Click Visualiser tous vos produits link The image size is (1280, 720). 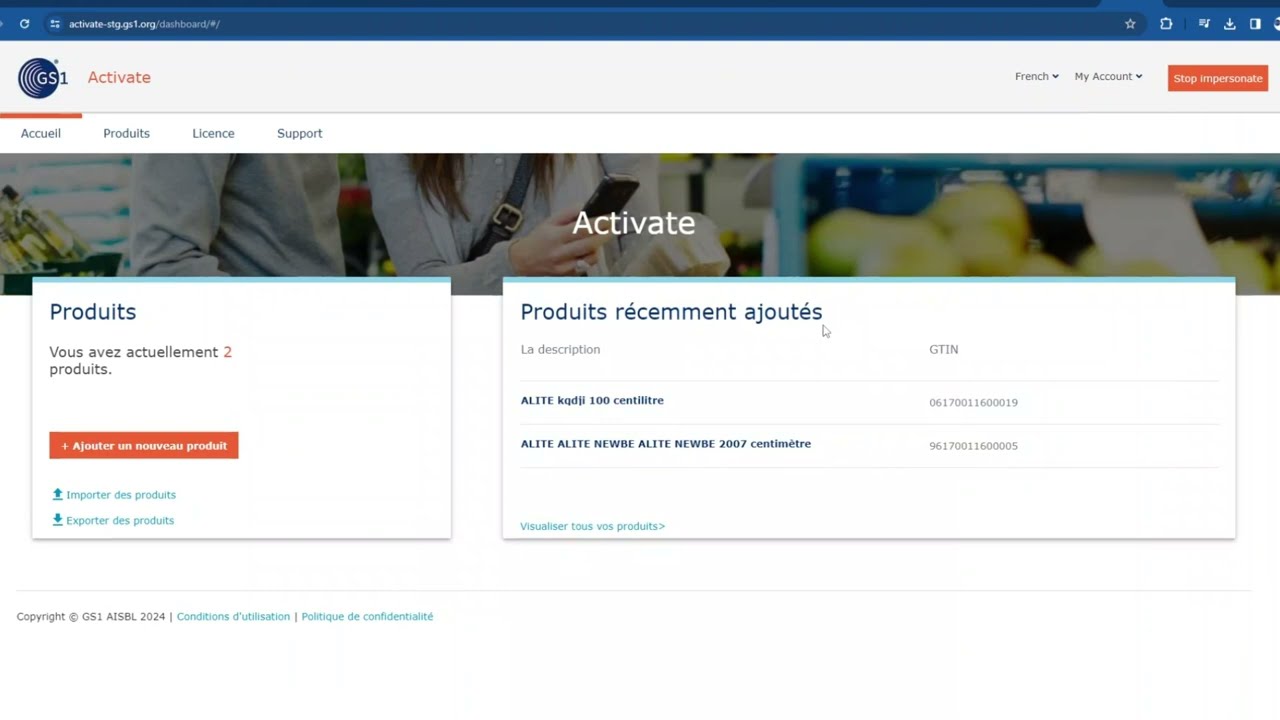point(592,526)
